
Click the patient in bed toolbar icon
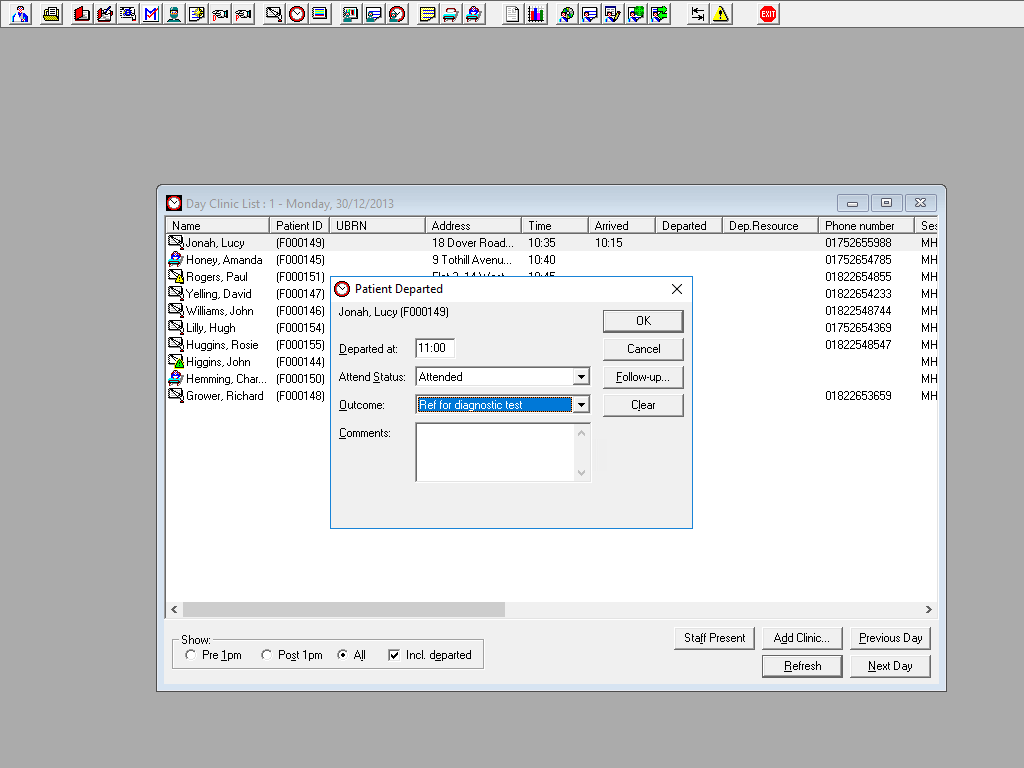pos(473,14)
